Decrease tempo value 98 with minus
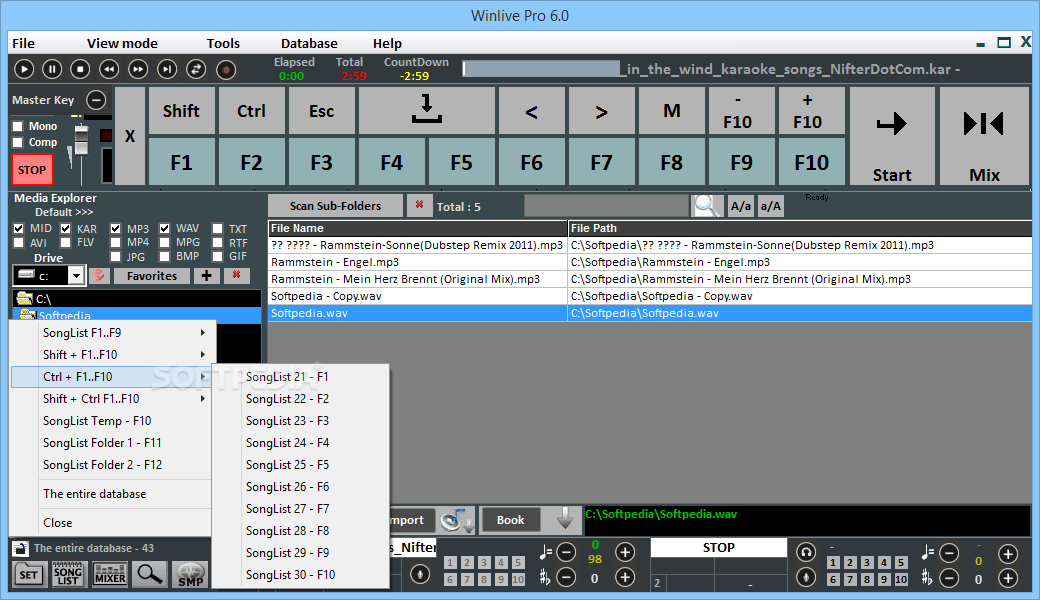Screen dimensions: 1040x600 coord(566,552)
